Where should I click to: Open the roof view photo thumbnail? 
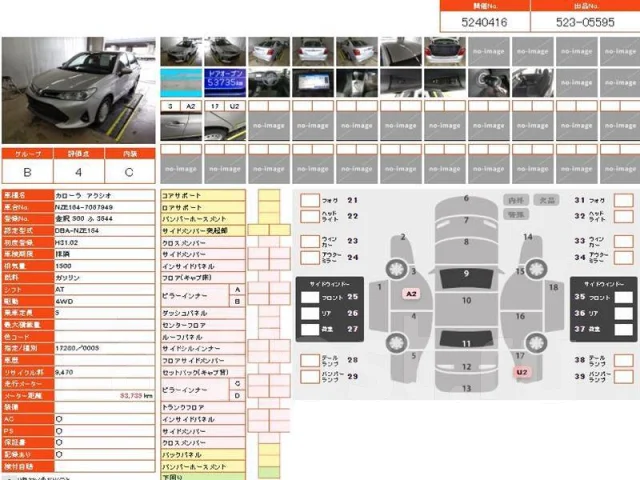click(401, 51)
